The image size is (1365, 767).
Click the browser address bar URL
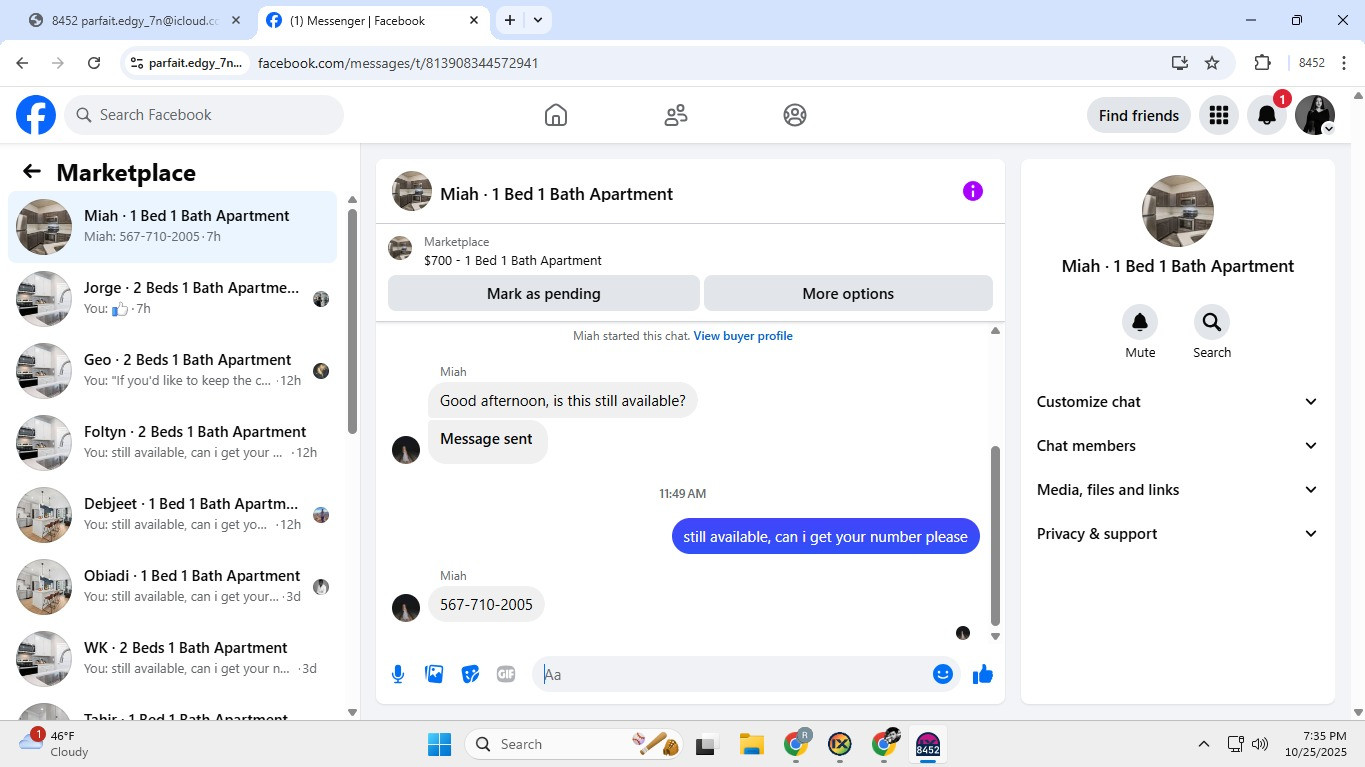coord(398,63)
